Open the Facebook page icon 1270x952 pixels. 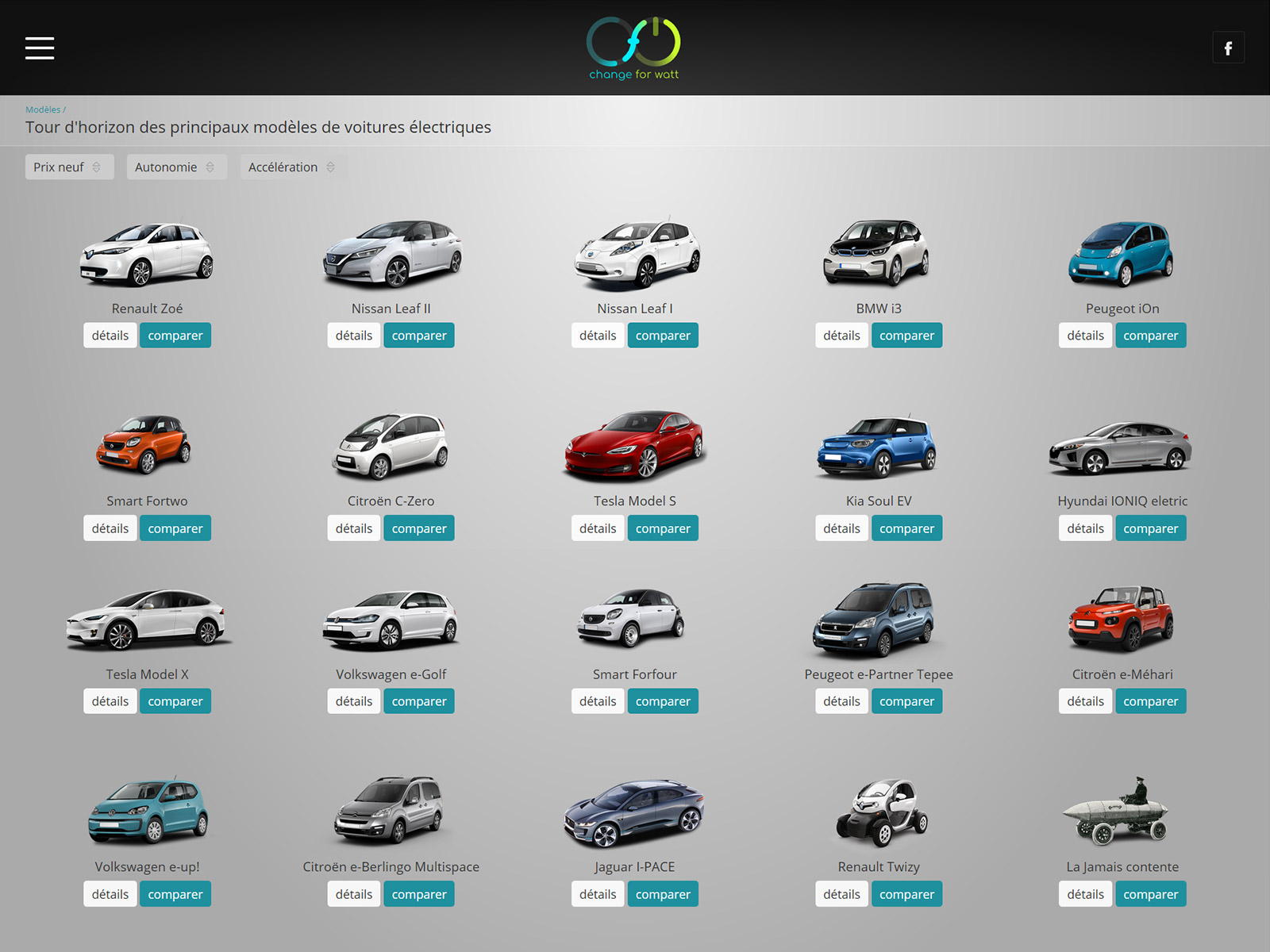click(x=1228, y=48)
